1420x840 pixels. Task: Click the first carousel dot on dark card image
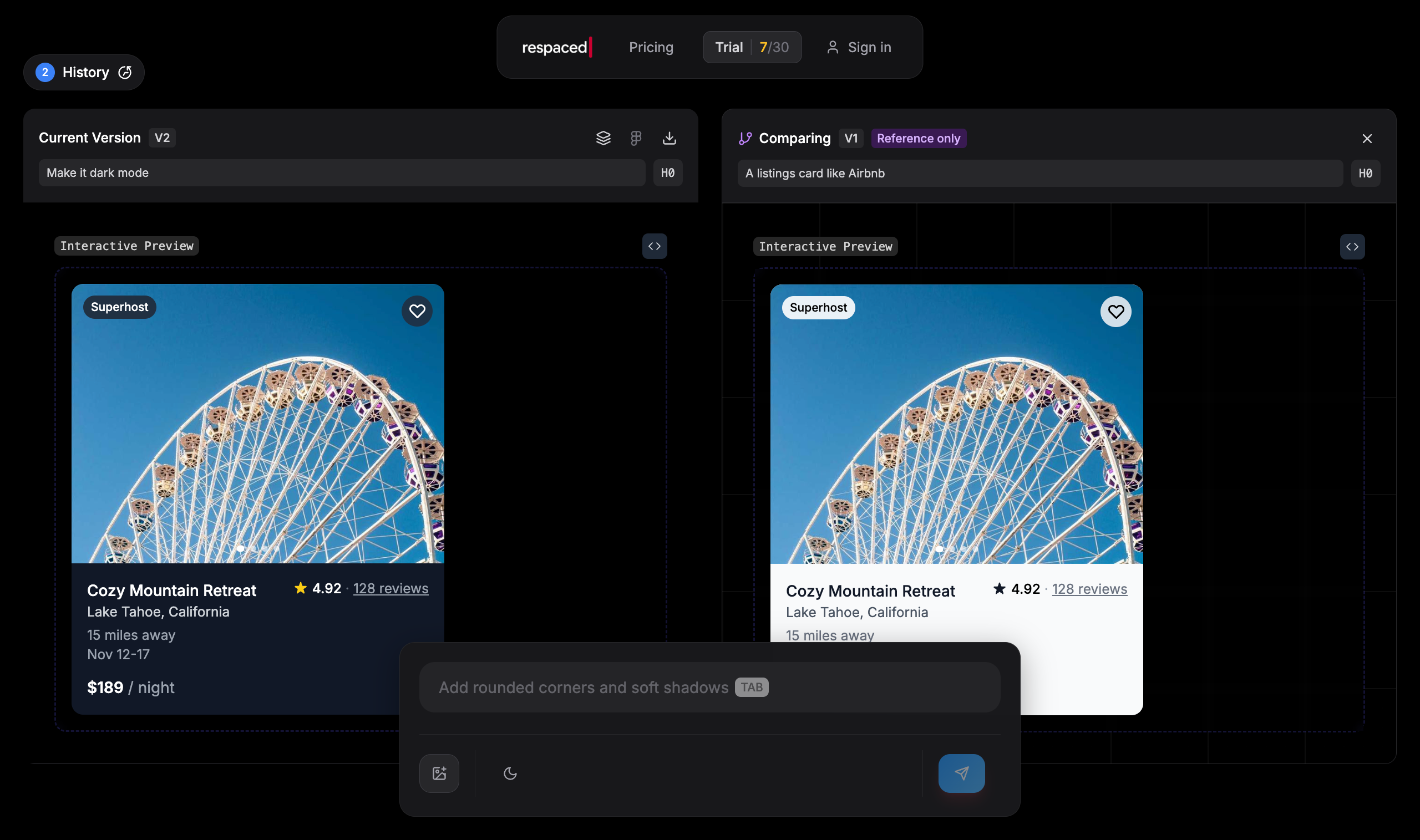tap(241, 548)
